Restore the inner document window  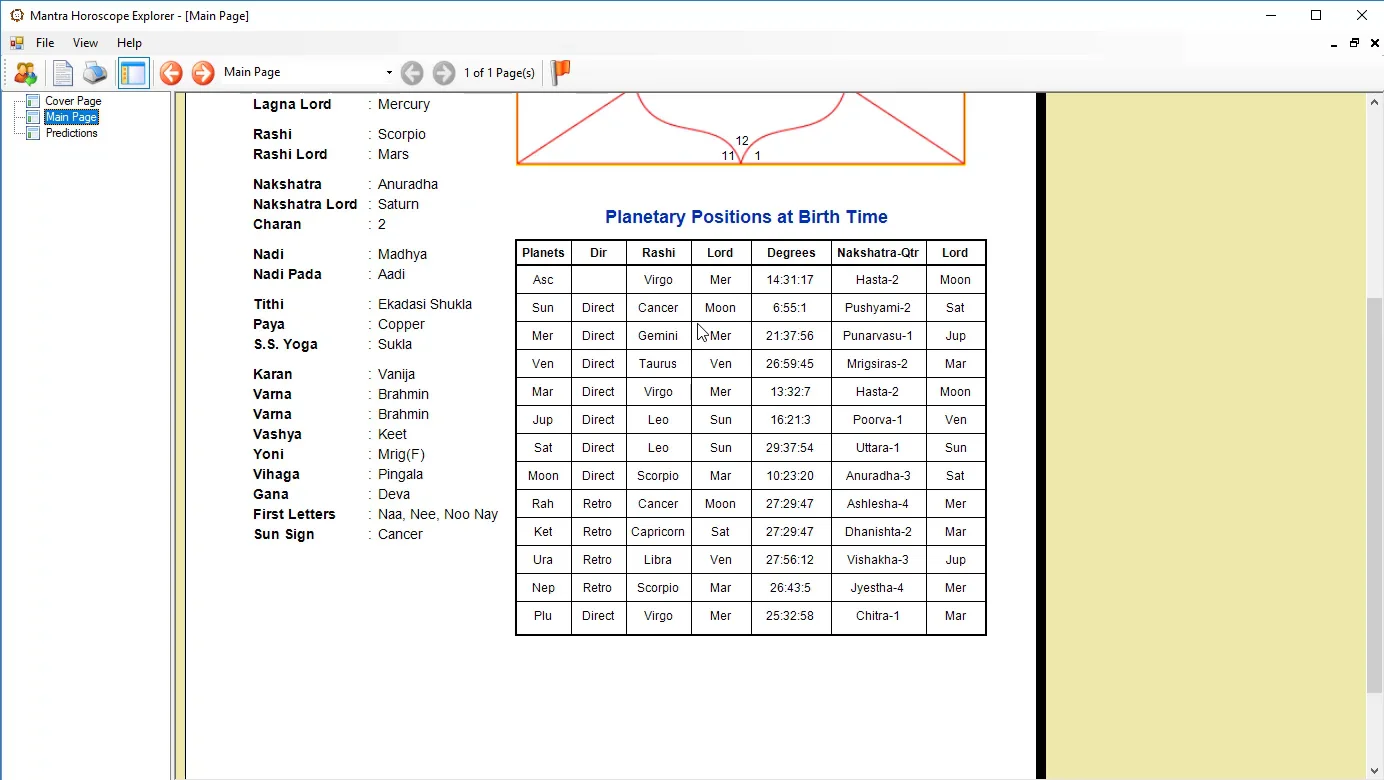[1354, 43]
